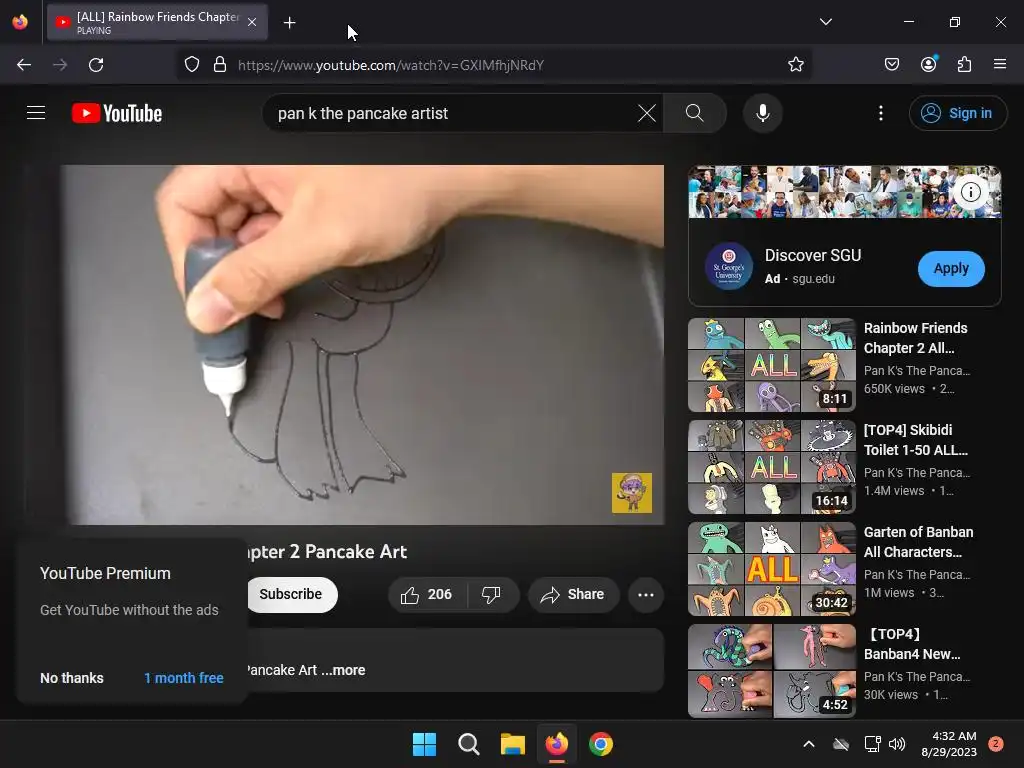1024x768 pixels.
Task: Open clock showing 4:32 AM
Action: [x=949, y=744]
